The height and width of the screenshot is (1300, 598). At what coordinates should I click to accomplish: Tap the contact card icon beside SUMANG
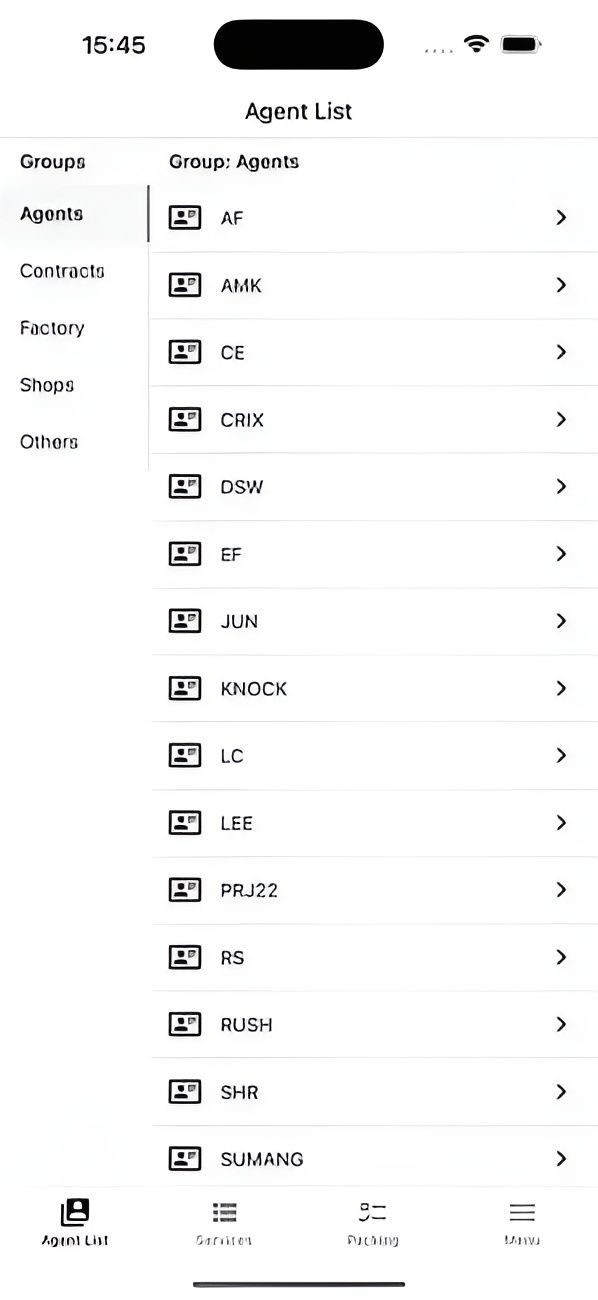pos(185,1158)
